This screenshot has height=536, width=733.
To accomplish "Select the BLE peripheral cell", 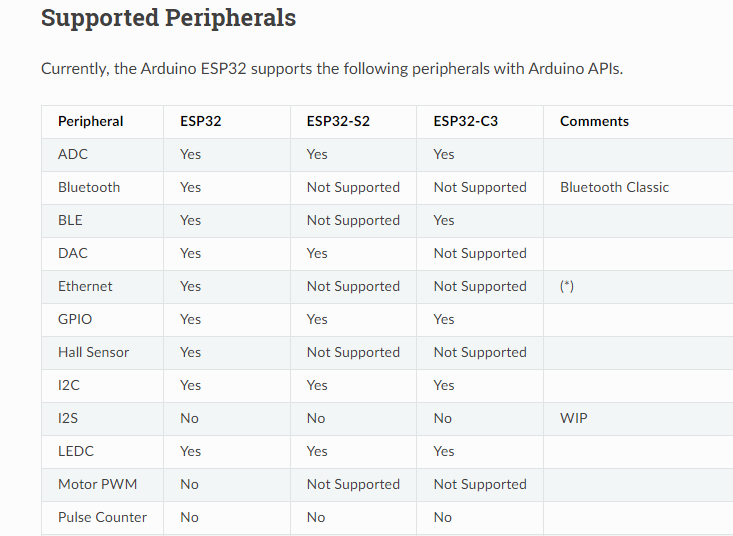I will (70, 220).
